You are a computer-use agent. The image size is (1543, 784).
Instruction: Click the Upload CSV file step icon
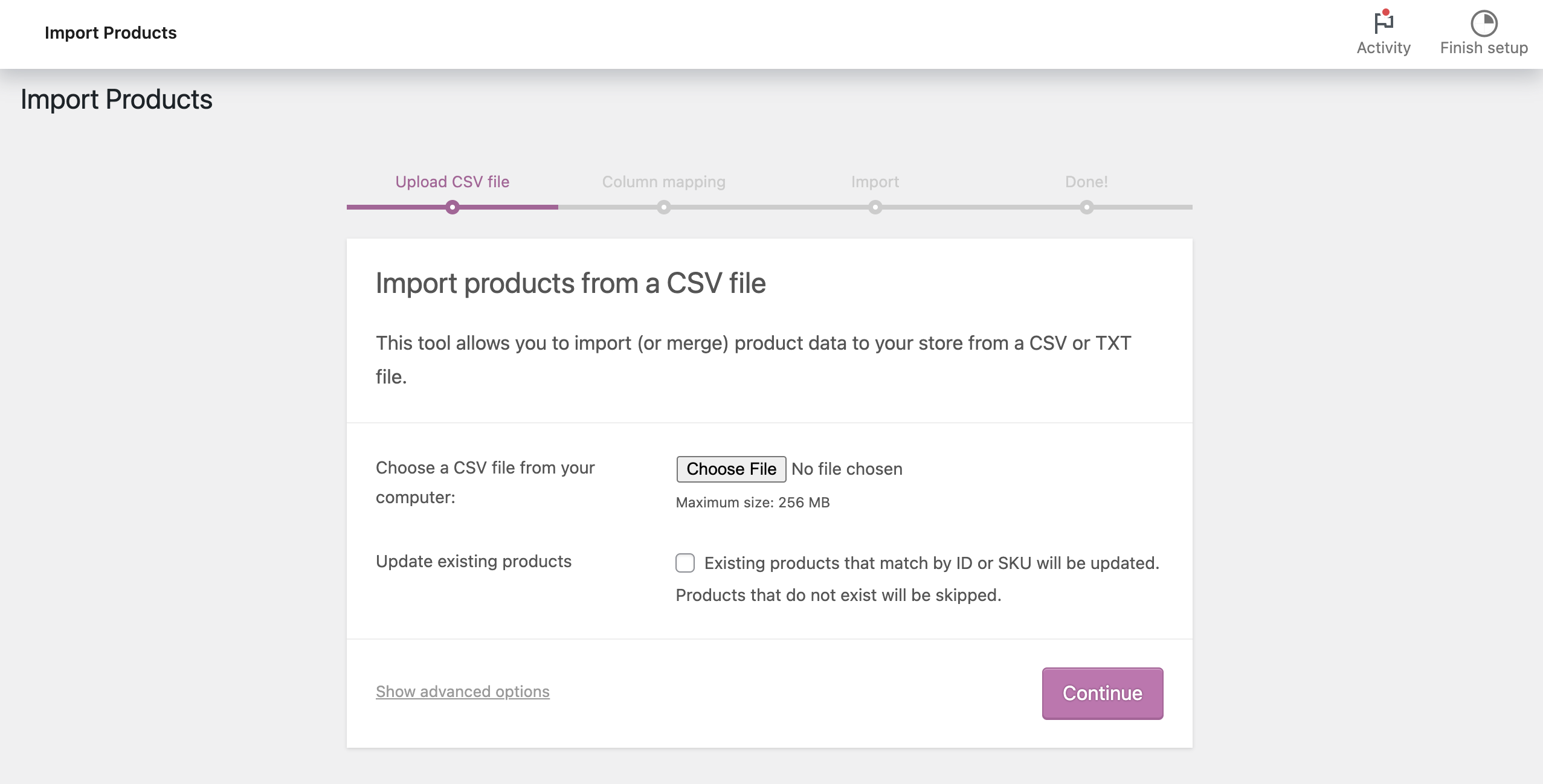[452, 206]
